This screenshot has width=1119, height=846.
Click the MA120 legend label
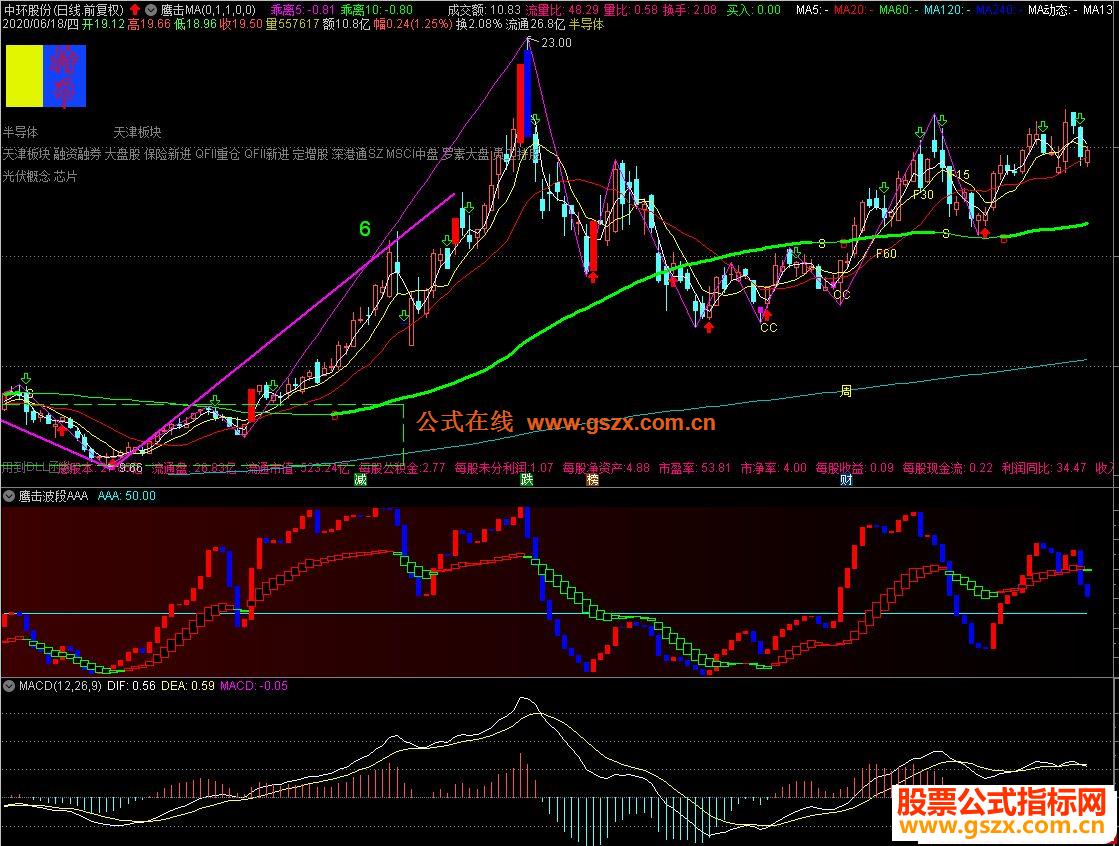[946, 10]
